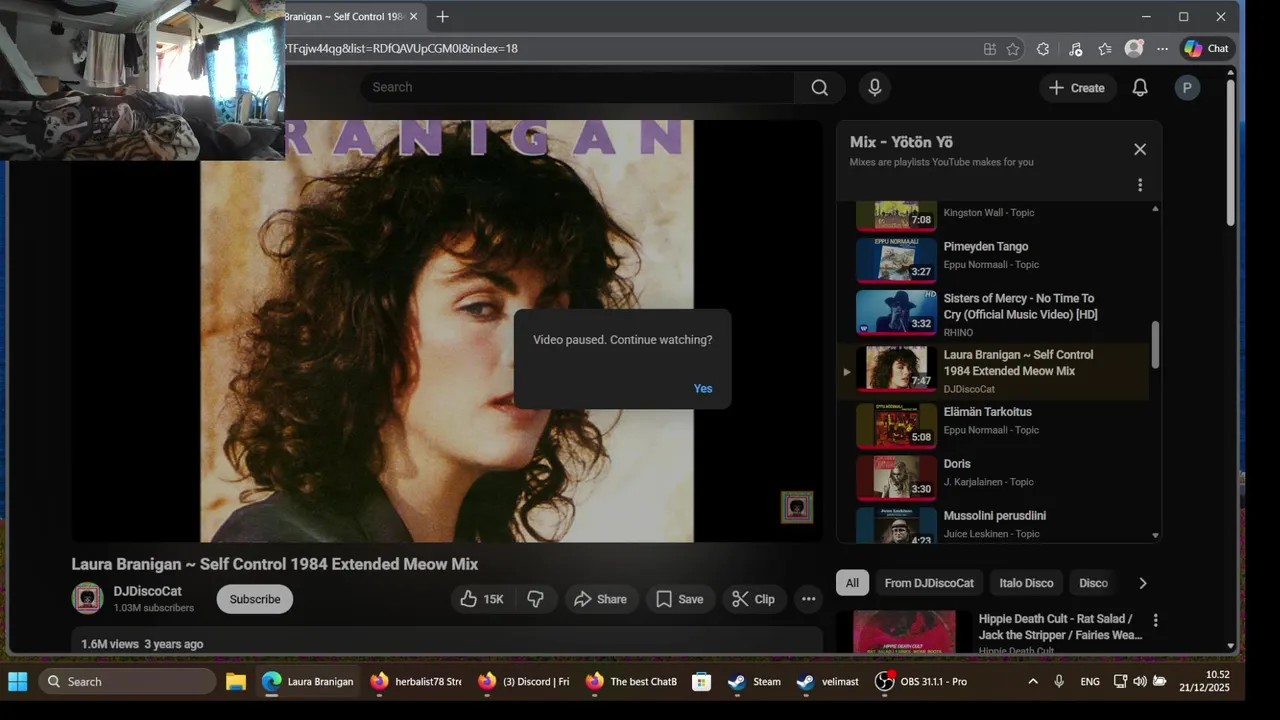
Task: Switch to Discord Firefox taskbar window
Action: pos(523,682)
